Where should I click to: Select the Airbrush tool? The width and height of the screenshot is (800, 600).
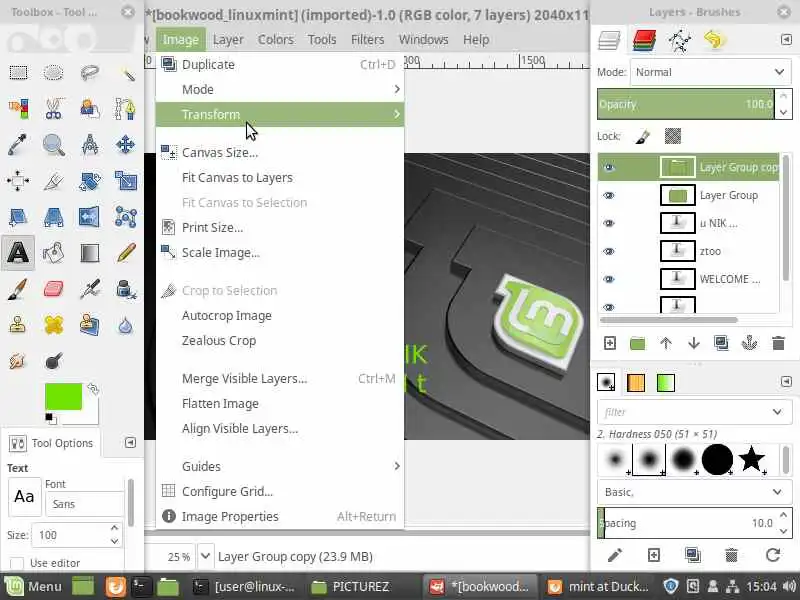pos(90,289)
